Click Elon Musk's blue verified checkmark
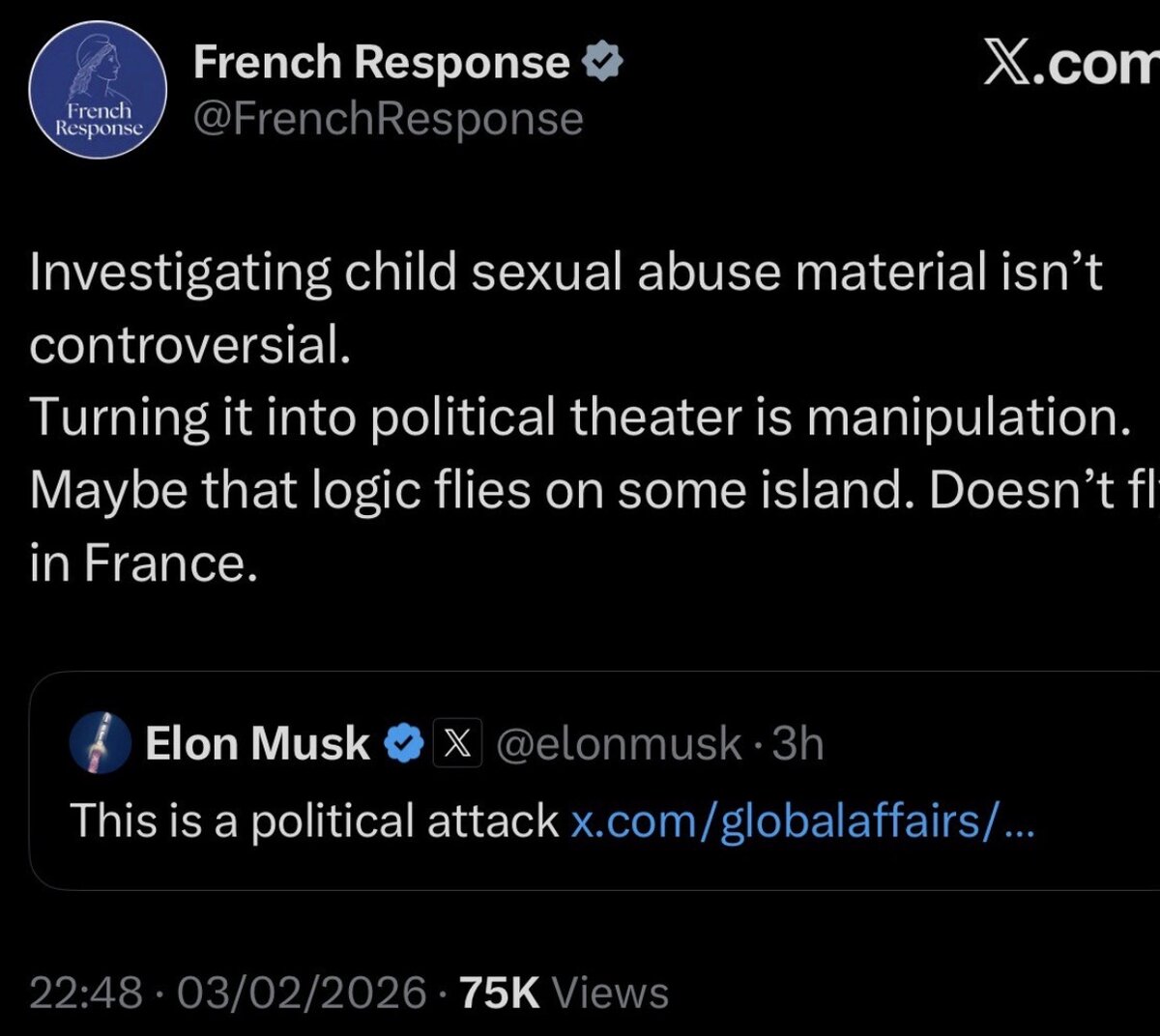The width and height of the screenshot is (1160, 1036). pos(403,744)
